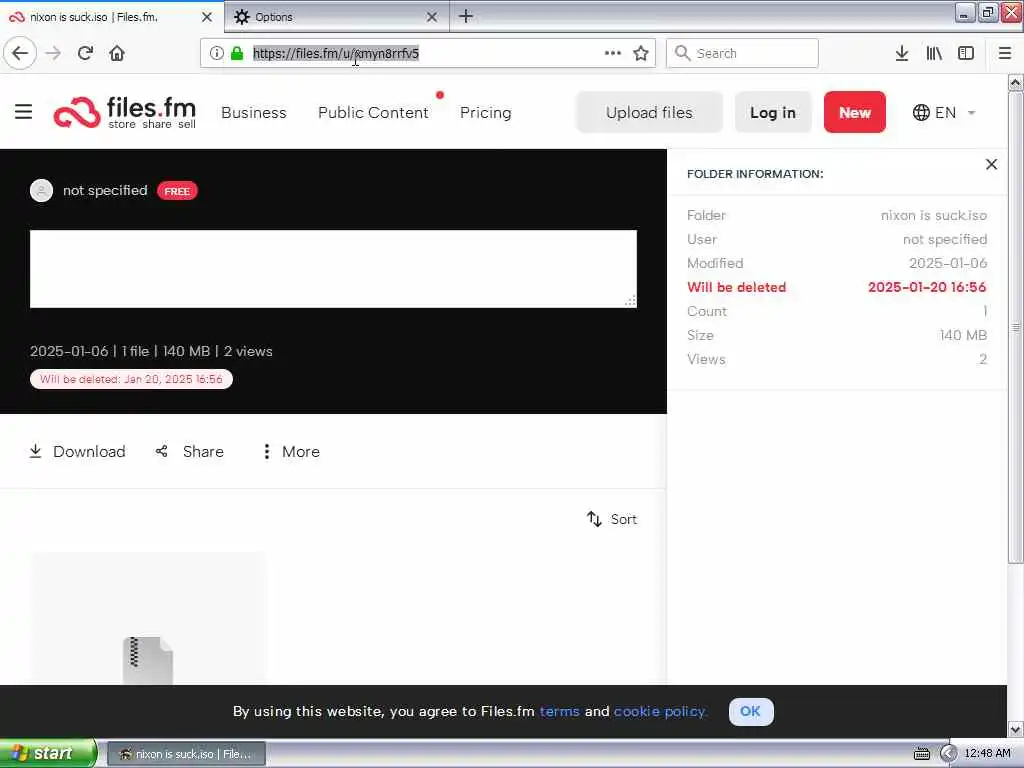This screenshot has height=768, width=1024.
Task: Expand the EN language dropdown
Action: pos(944,112)
